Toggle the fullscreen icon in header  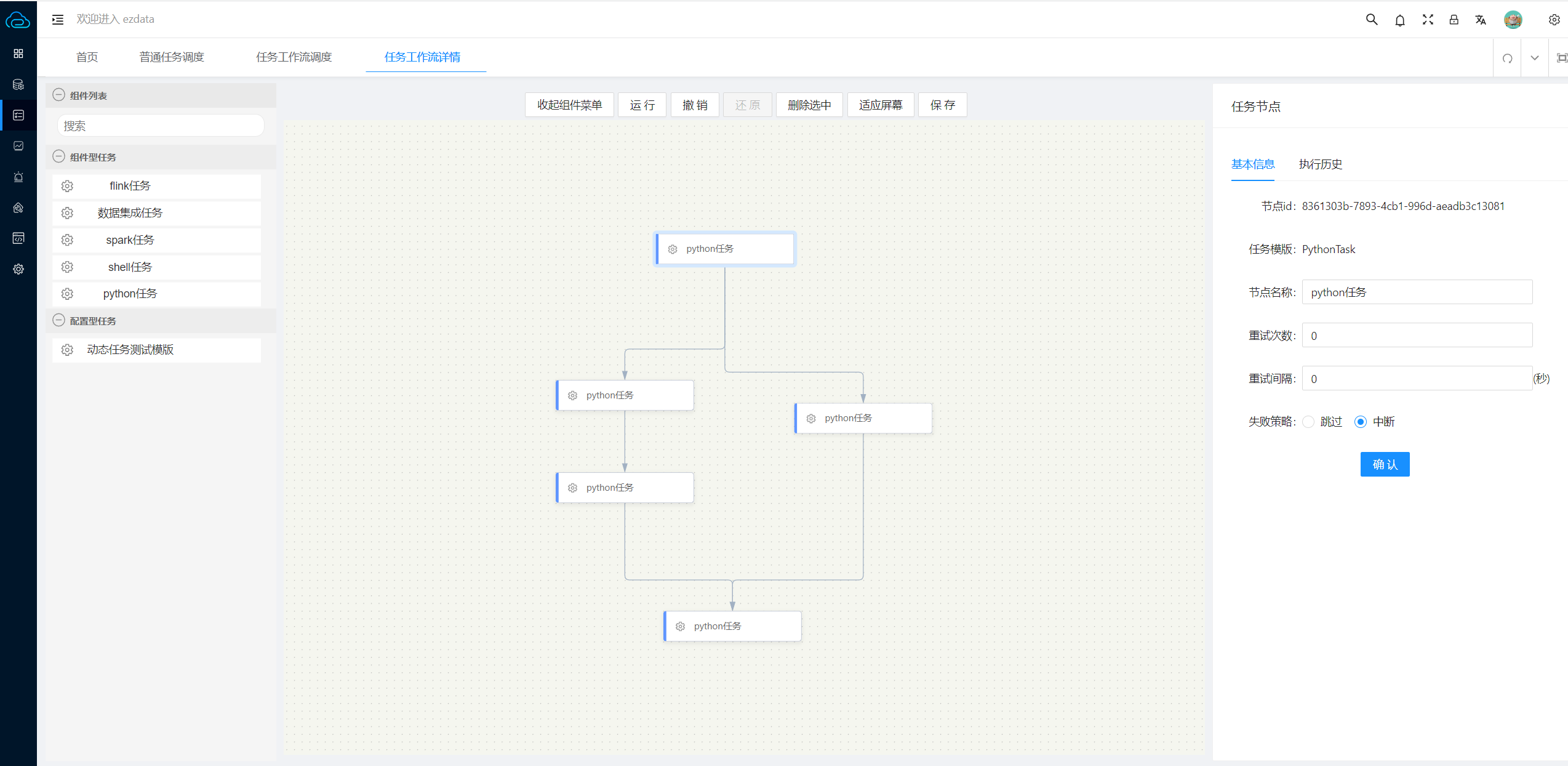click(1428, 20)
